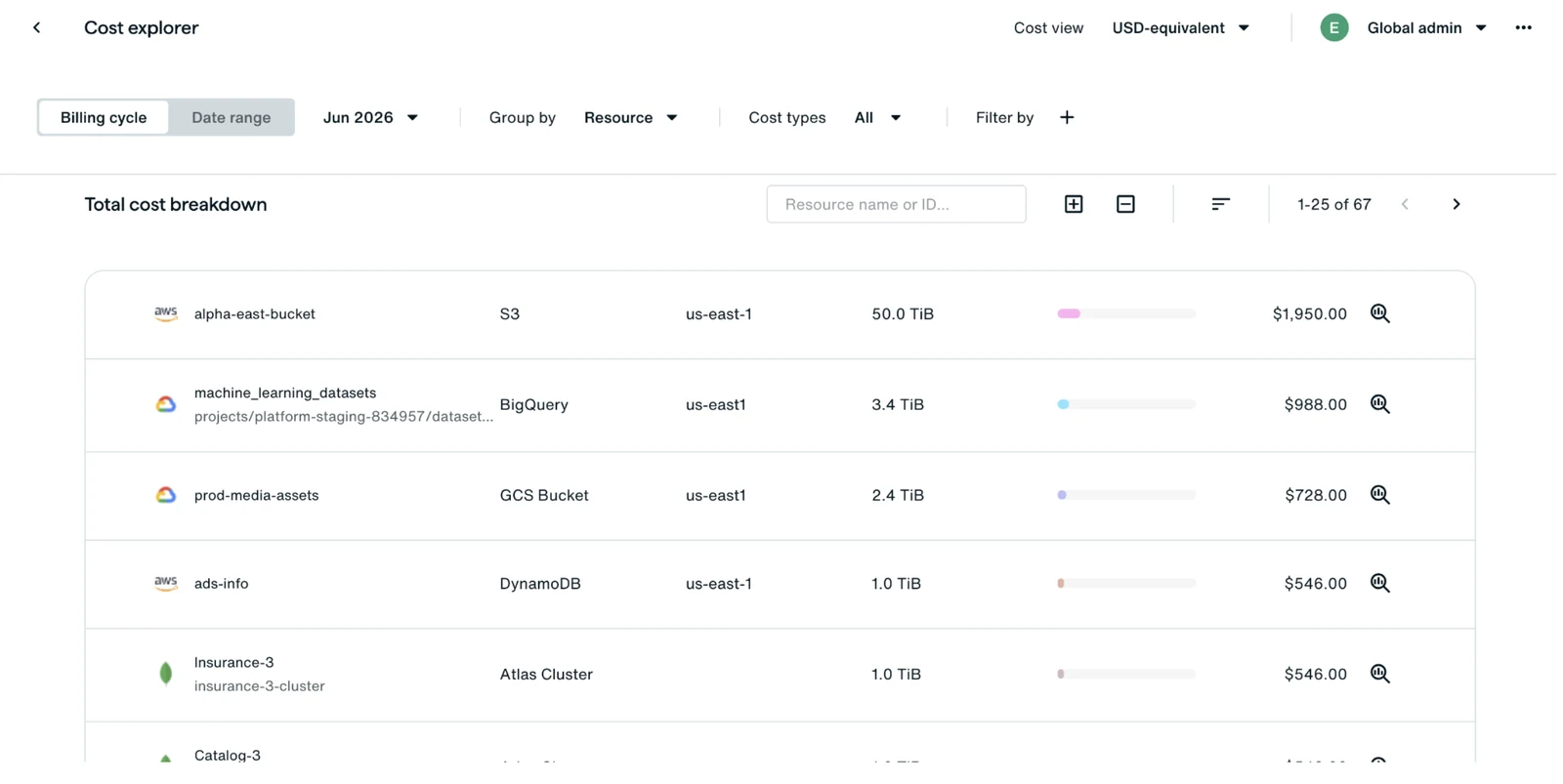Switch to Billing cycle mode
1563x784 pixels.
pos(104,117)
